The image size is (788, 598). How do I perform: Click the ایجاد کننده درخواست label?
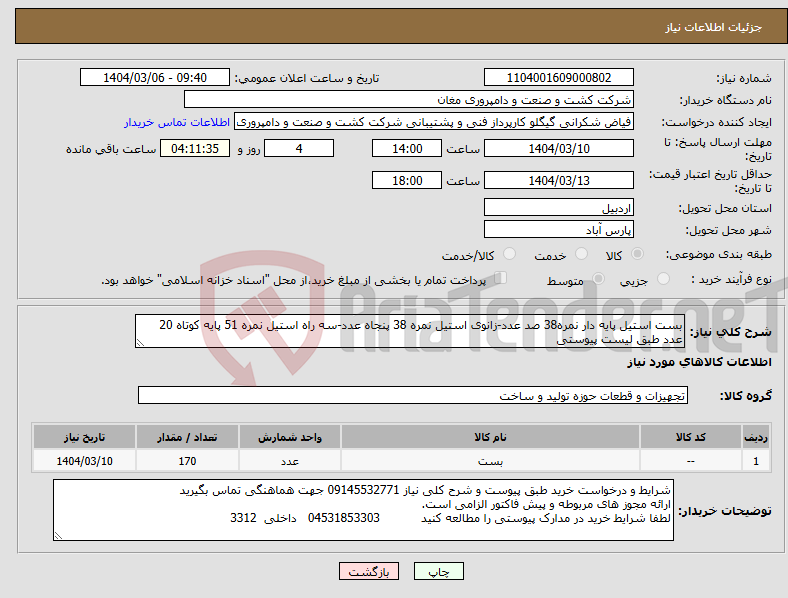point(717,123)
